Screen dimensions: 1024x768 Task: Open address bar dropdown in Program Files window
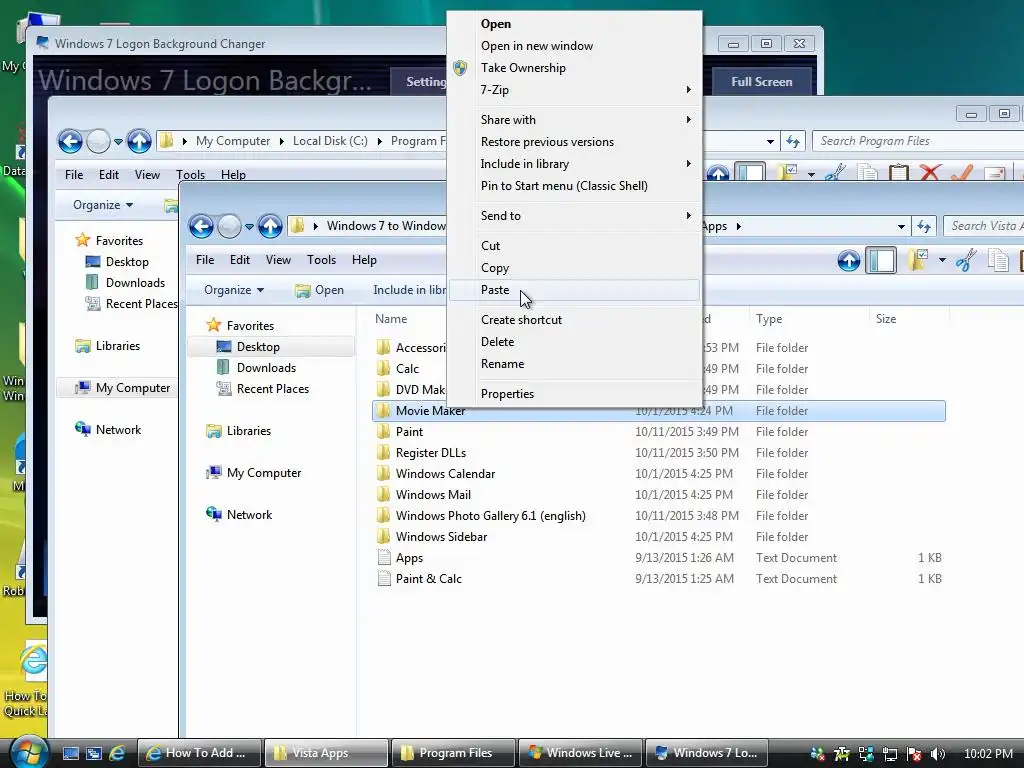771,141
